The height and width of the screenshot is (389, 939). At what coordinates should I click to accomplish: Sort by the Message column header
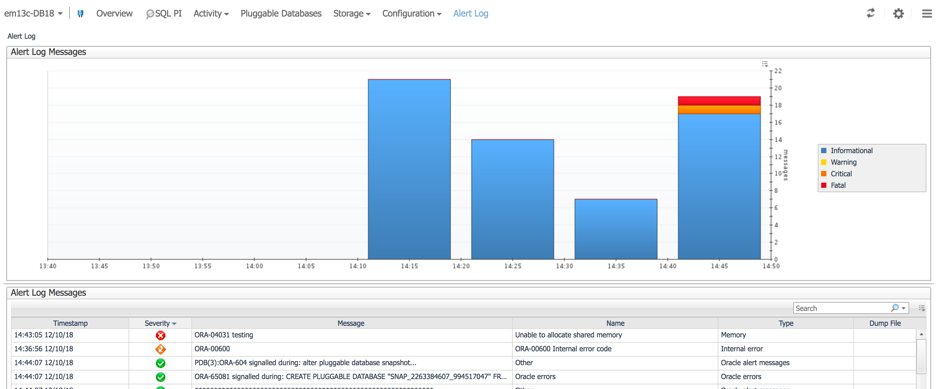[351, 323]
